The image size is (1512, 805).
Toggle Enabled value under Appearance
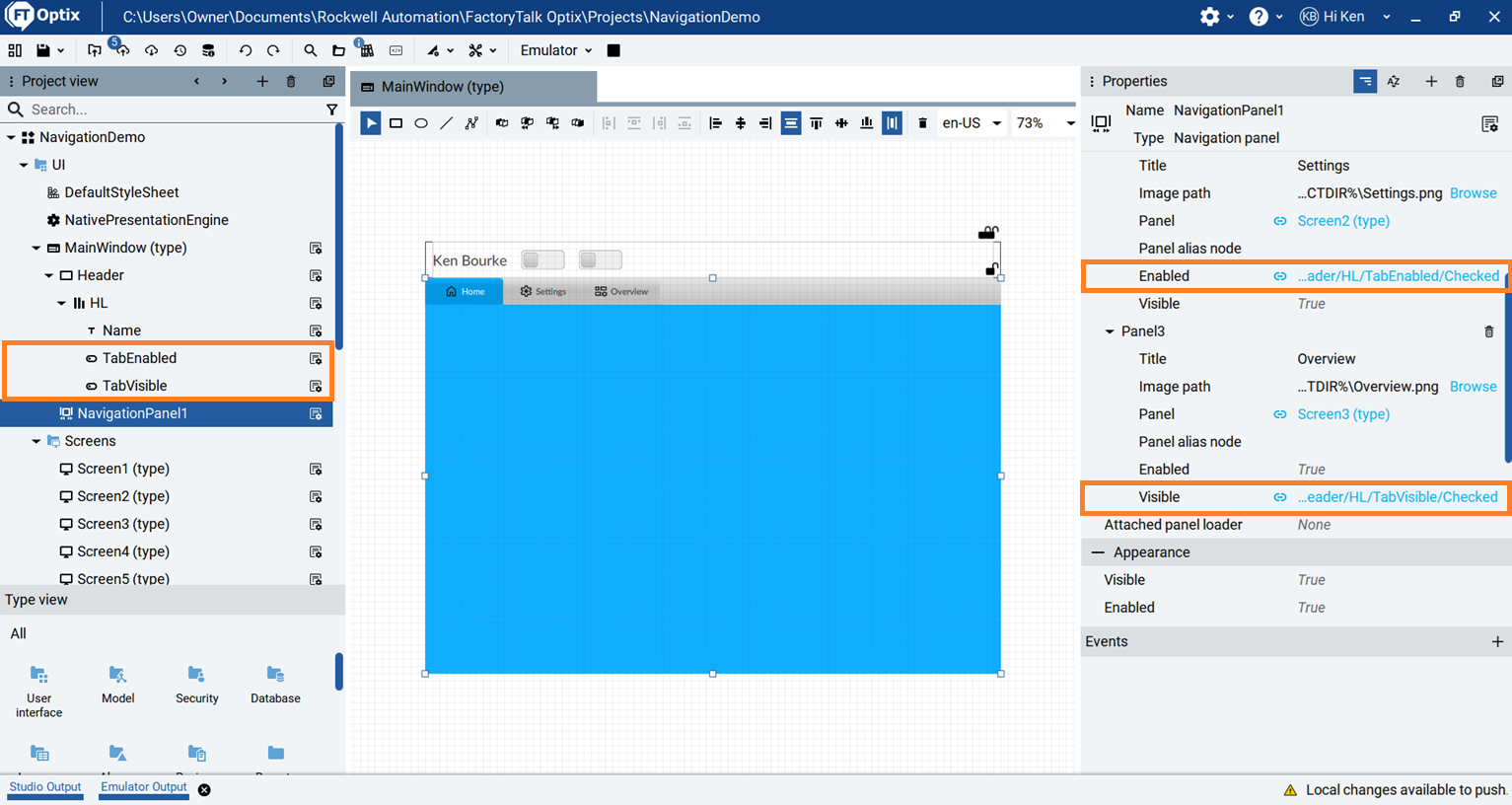[1311, 608]
